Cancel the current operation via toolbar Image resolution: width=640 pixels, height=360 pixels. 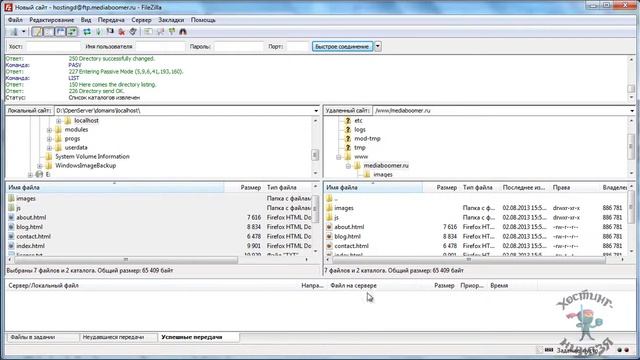point(110,31)
